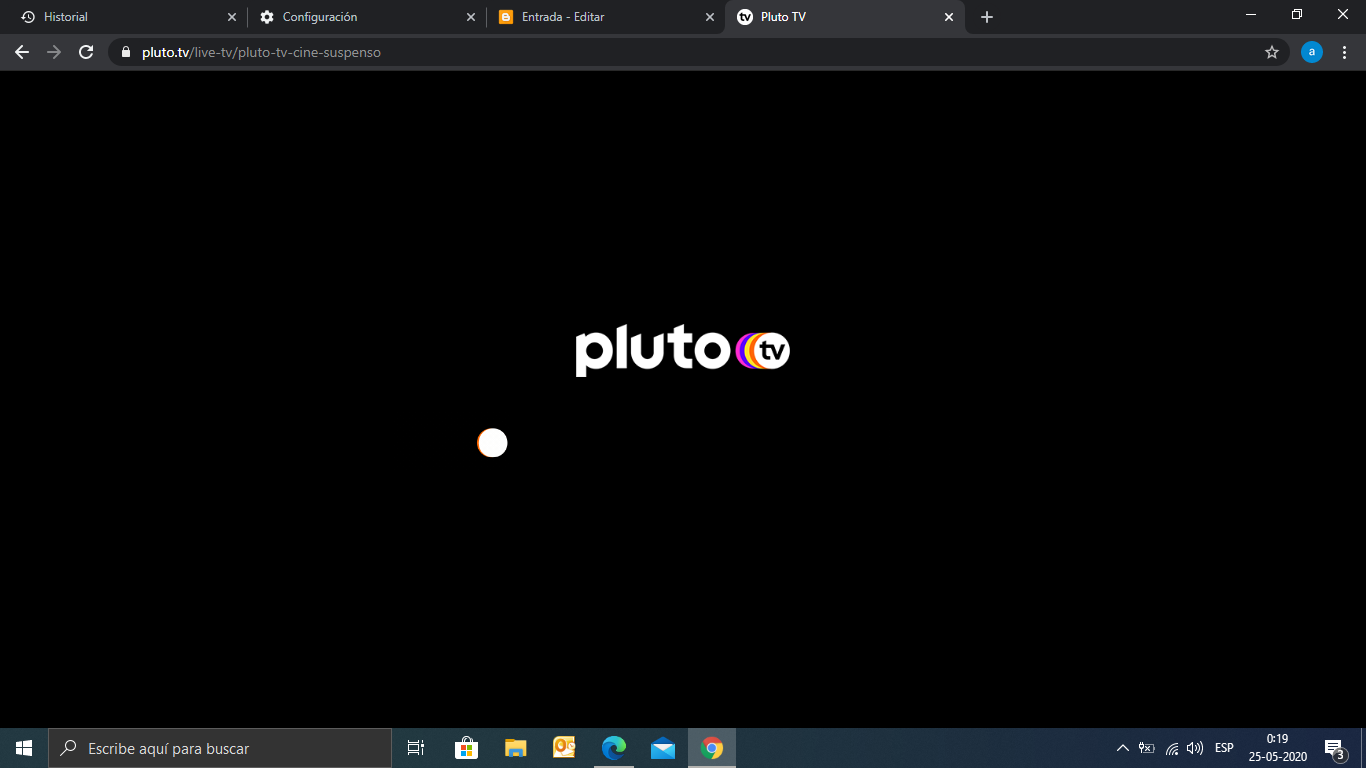Open the Windows Start menu

pos(24,748)
